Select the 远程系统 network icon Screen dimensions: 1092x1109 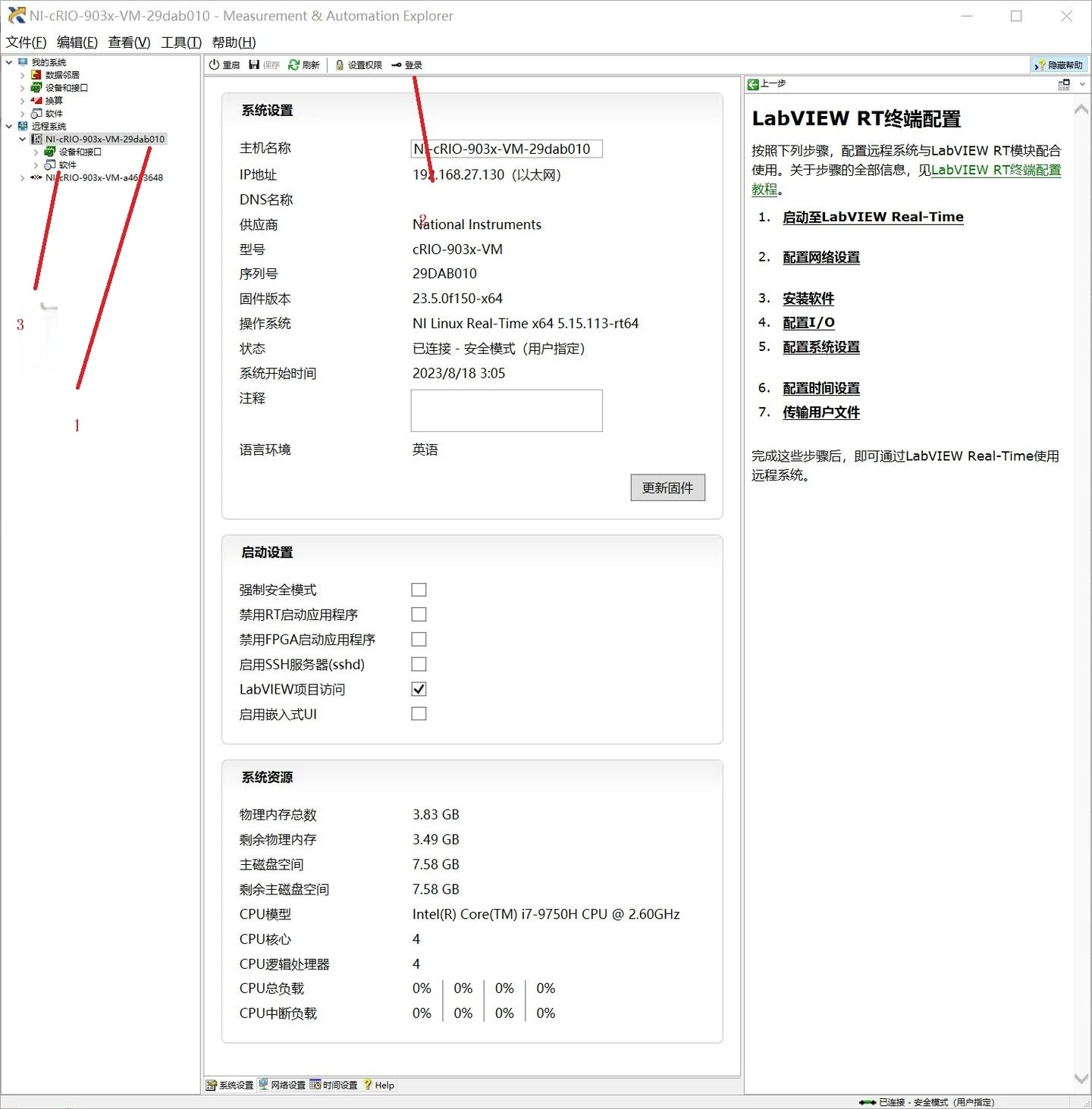pyautogui.click(x=23, y=126)
